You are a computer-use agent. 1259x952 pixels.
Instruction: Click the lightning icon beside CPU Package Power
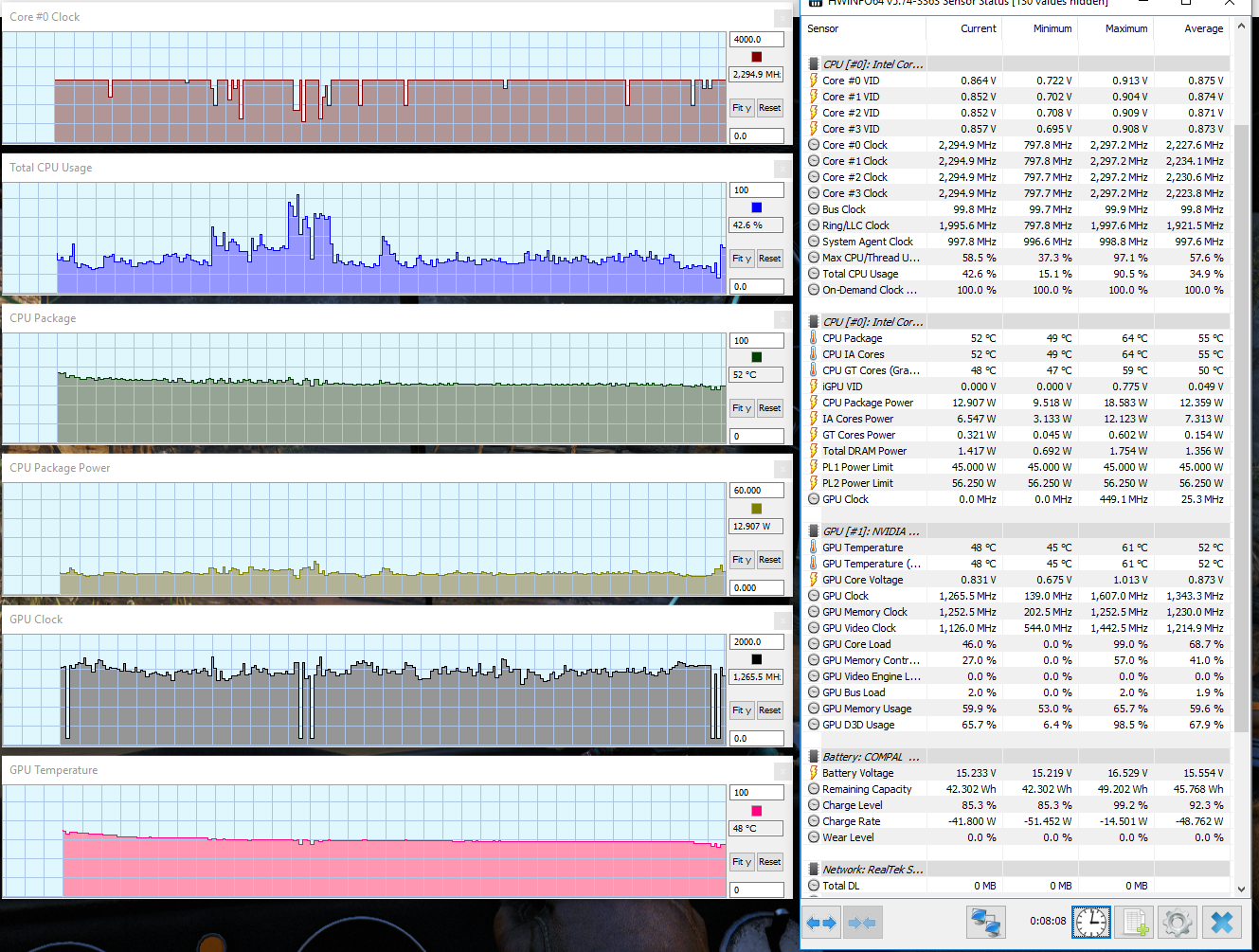tap(813, 403)
